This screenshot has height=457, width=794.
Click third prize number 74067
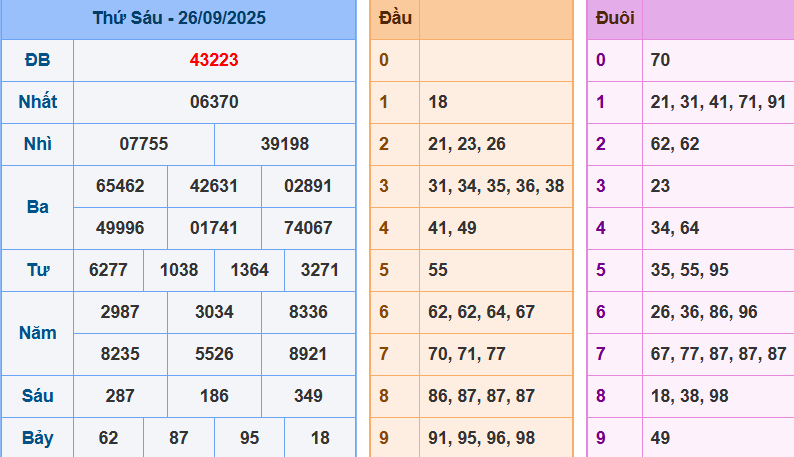[308, 228]
